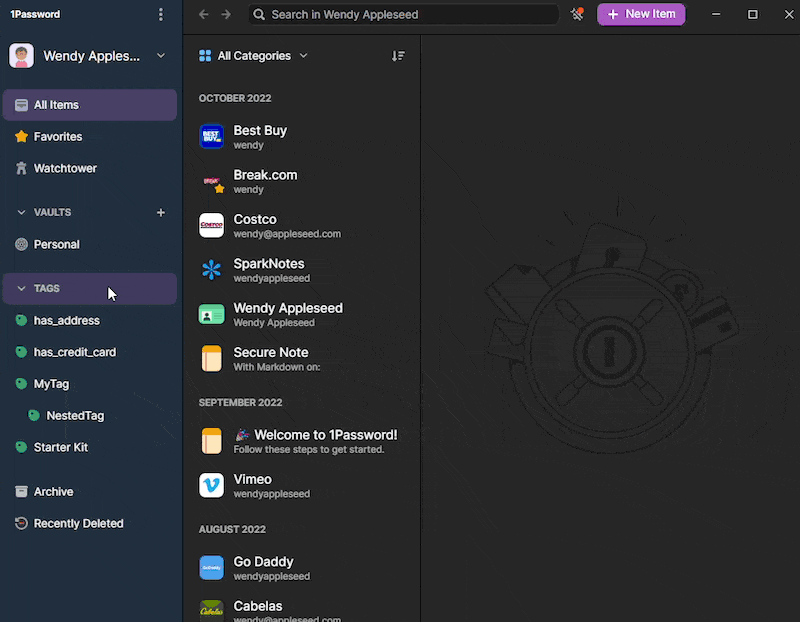Select Favorites in the sidebar
This screenshot has height=622, width=800.
click(58, 136)
